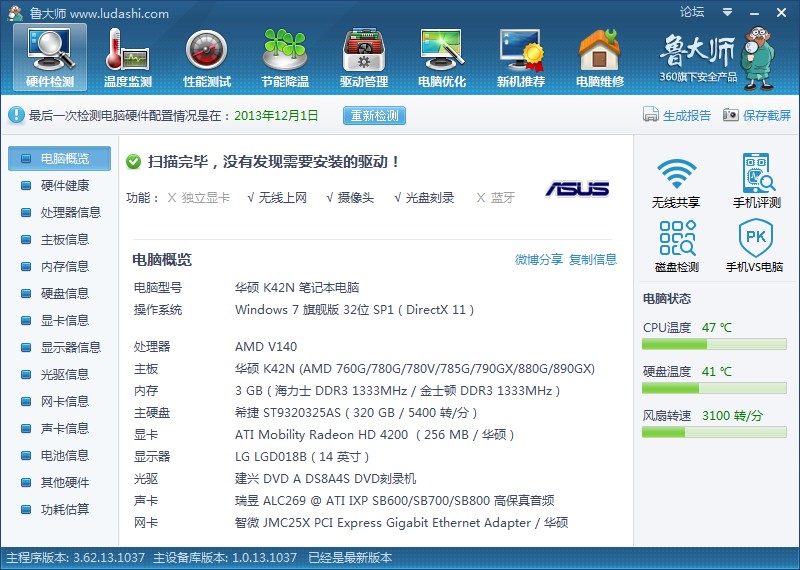
Task: Open 驱动管理 driver management
Action: pos(364,57)
